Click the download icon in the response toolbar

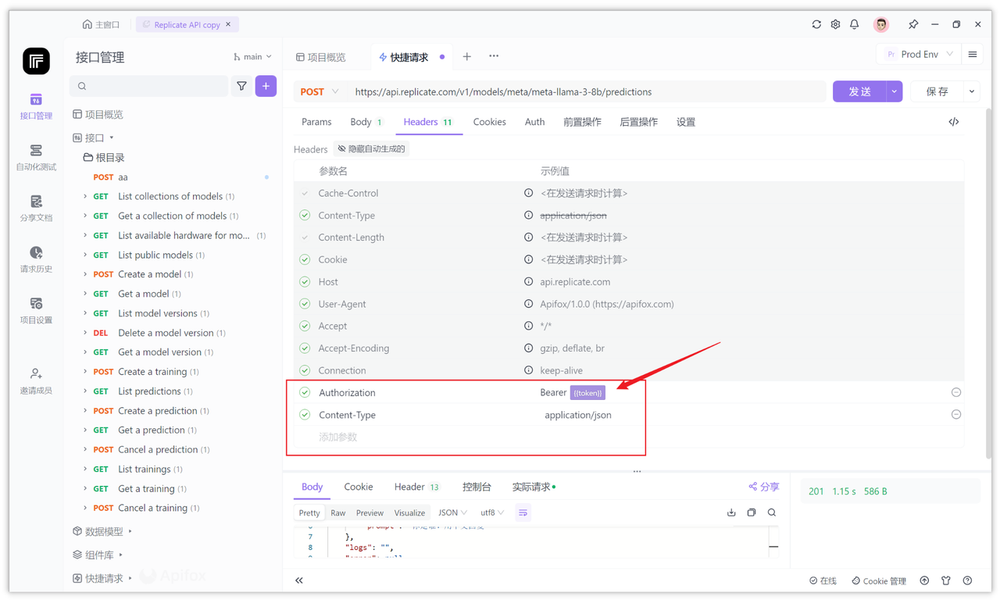(x=731, y=512)
